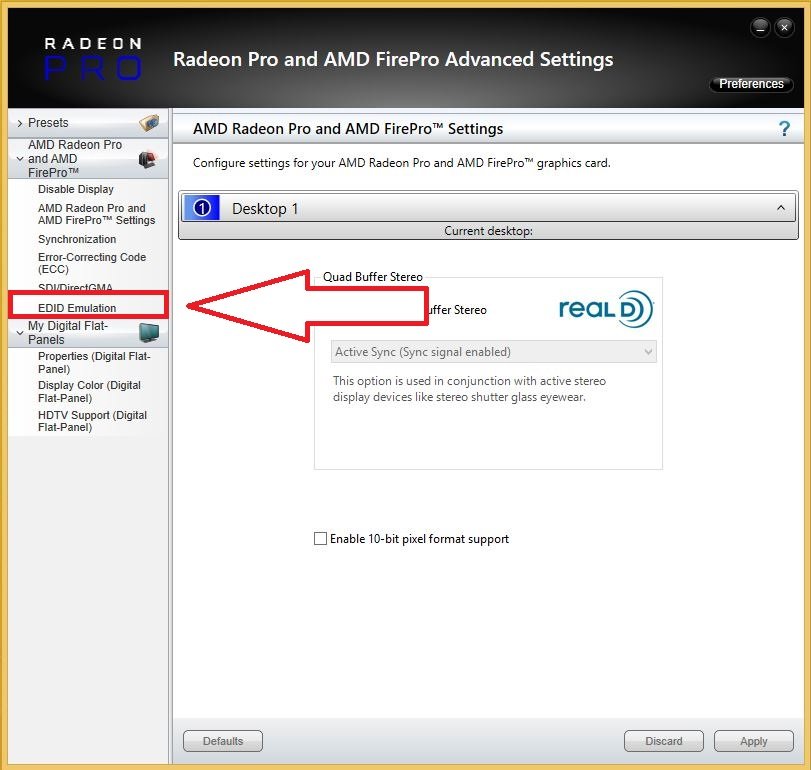Open the Synchronization page
The height and width of the screenshot is (770, 811).
pyautogui.click(x=77, y=239)
